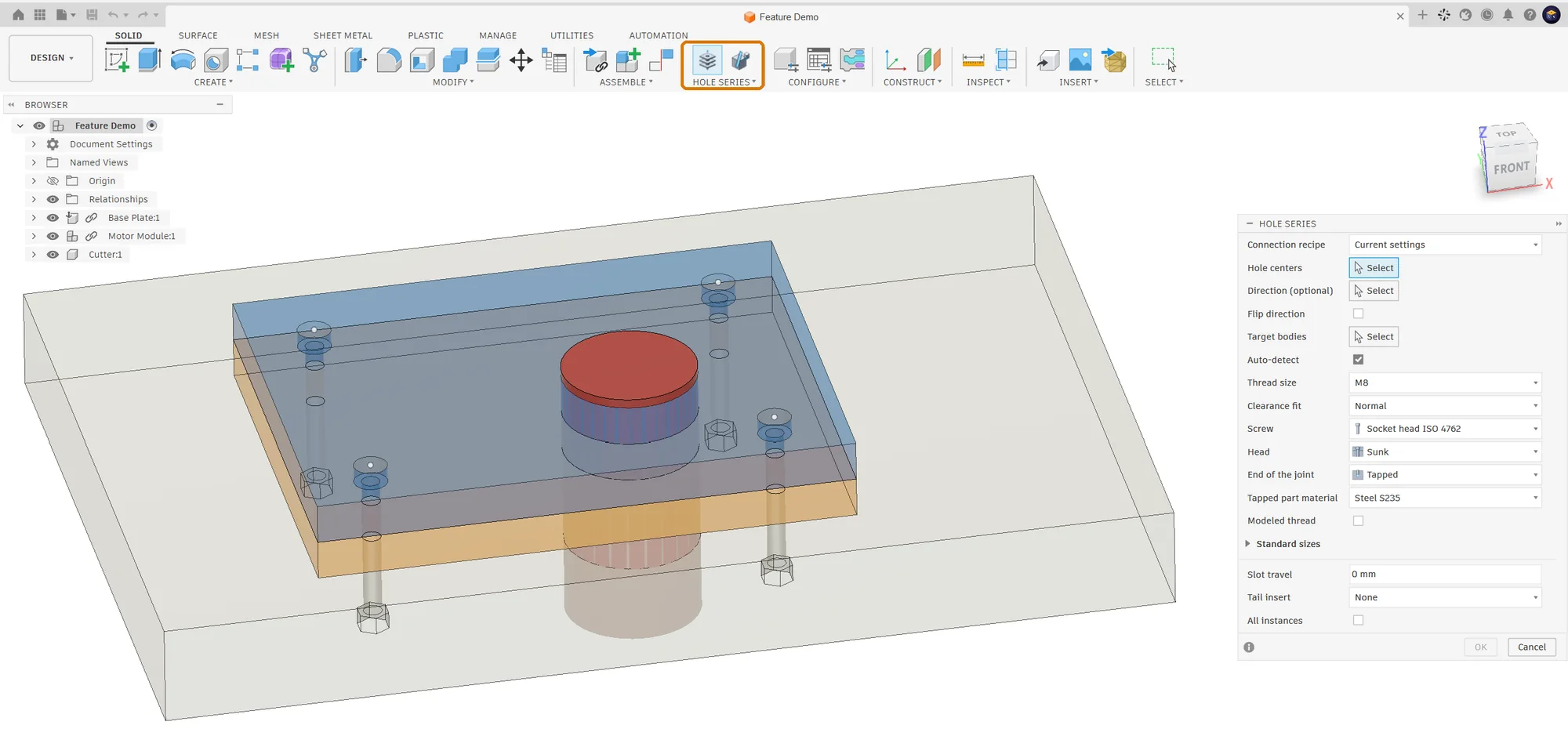
Task: Uncheck the Auto-detect checkbox
Action: pyautogui.click(x=1358, y=360)
